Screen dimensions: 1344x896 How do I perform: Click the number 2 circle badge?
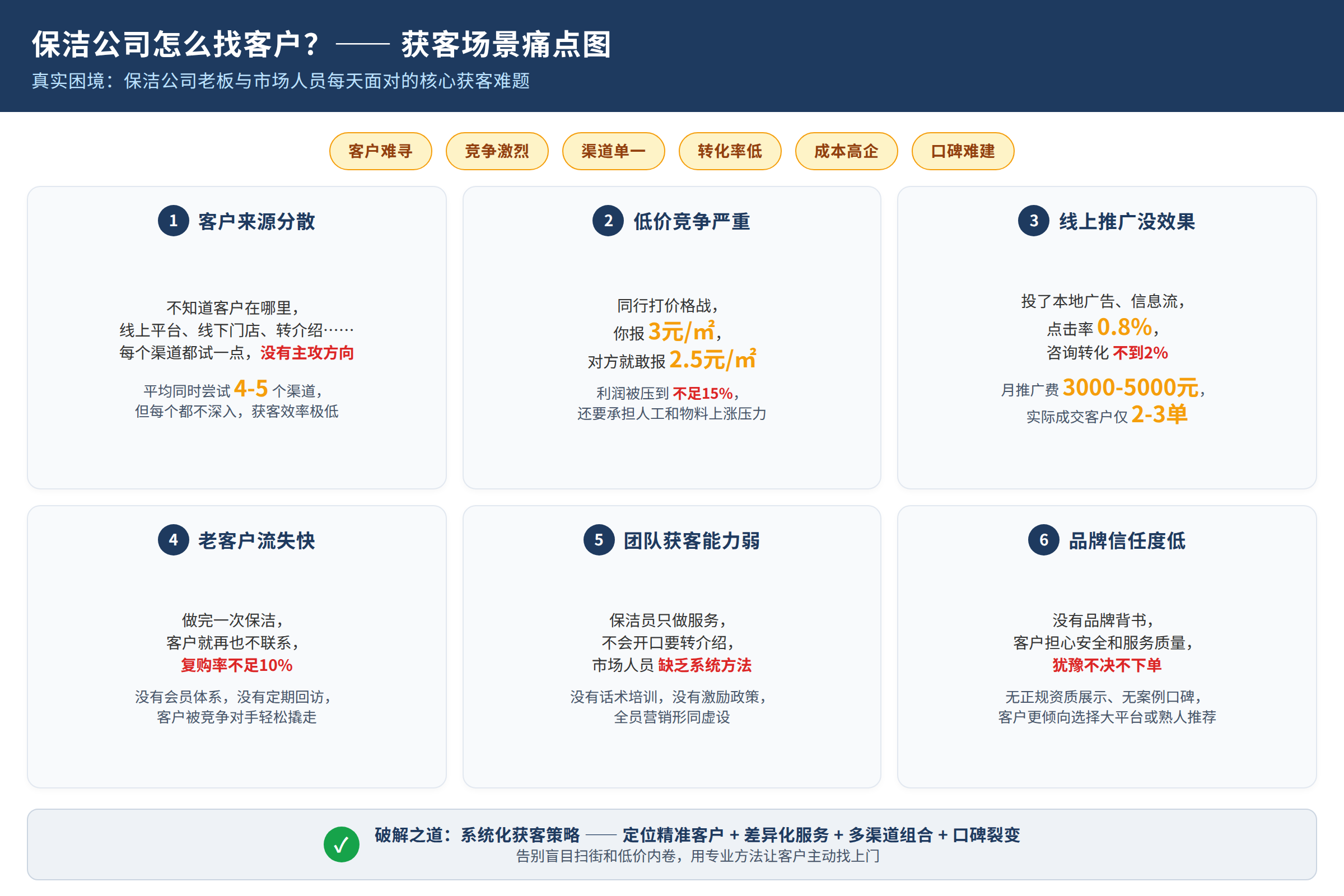pos(608,221)
